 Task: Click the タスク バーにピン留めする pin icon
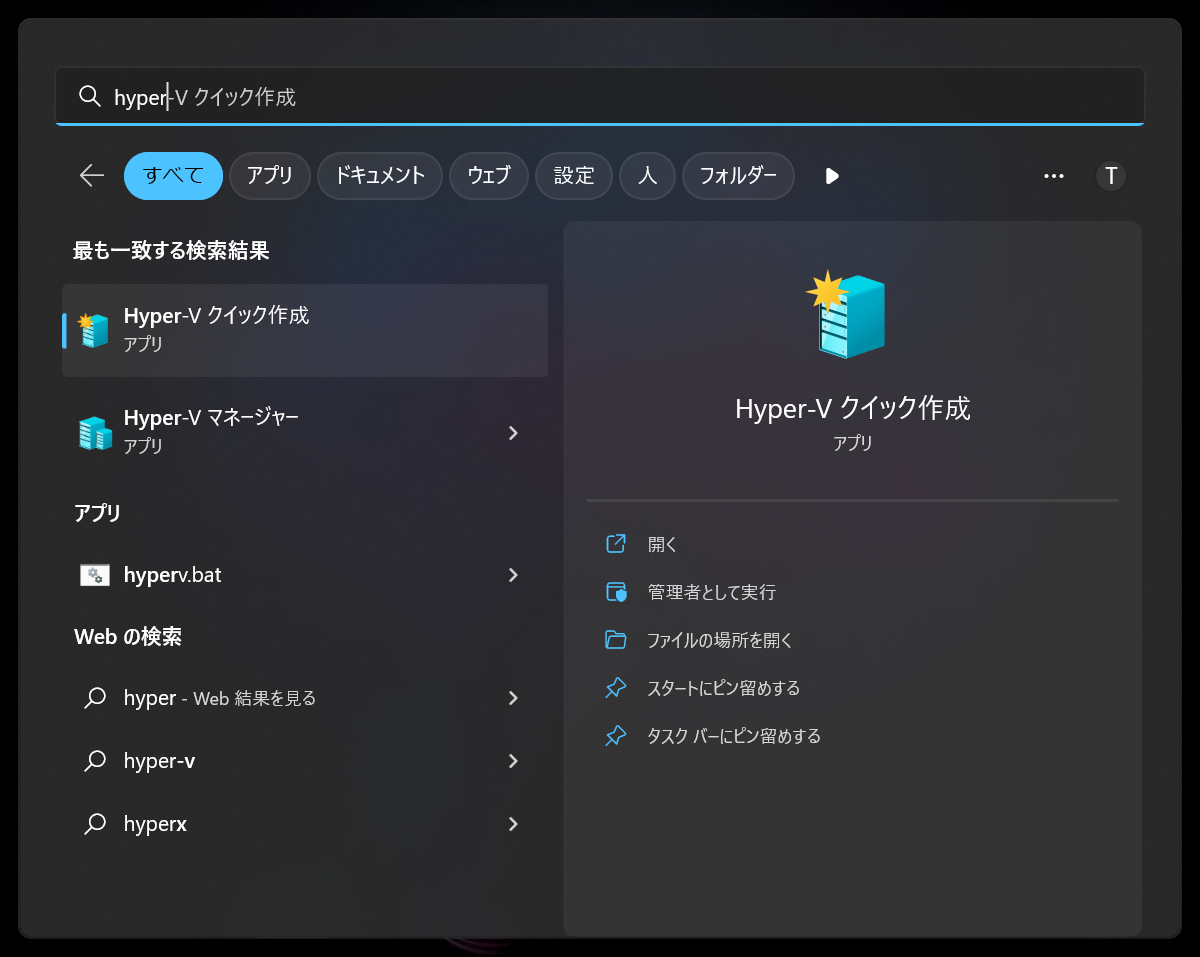614,736
